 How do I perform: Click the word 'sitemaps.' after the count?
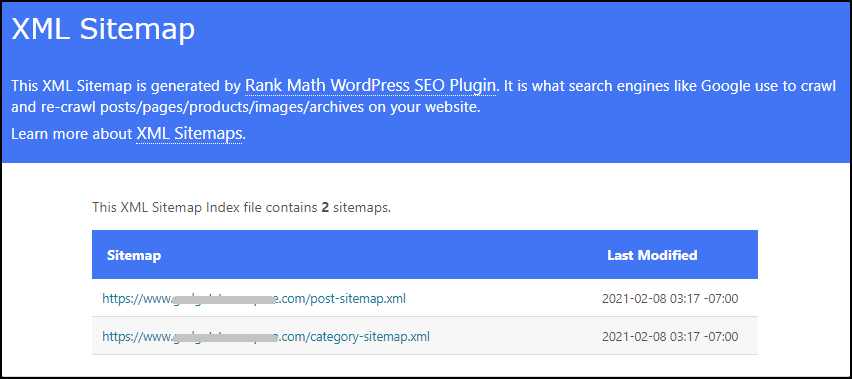coord(362,207)
